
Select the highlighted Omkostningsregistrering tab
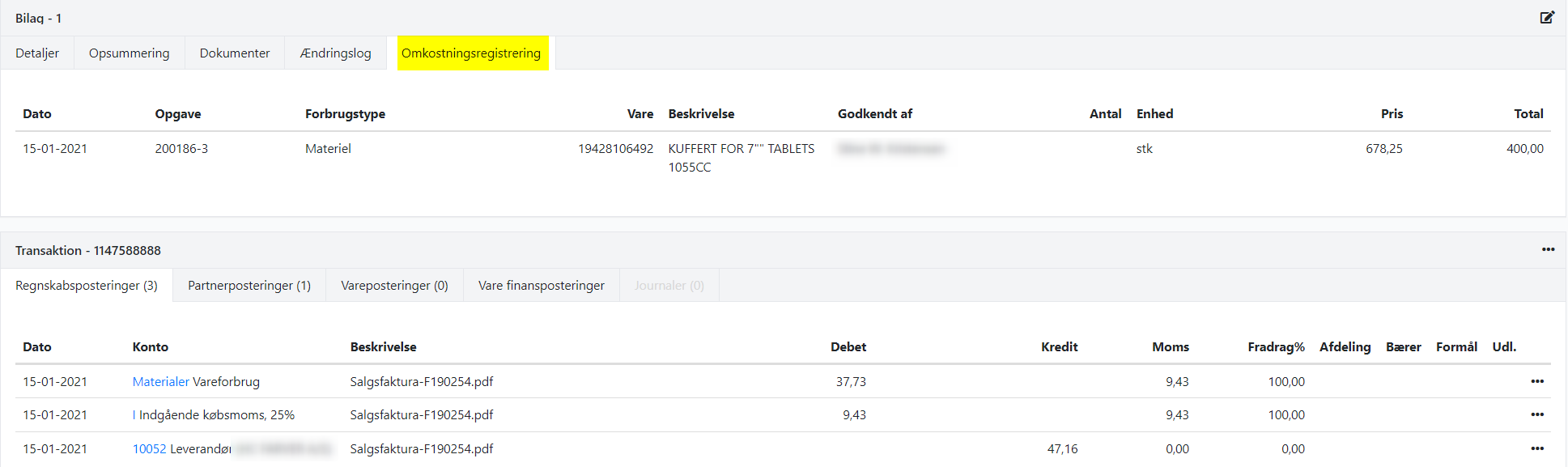pos(471,53)
